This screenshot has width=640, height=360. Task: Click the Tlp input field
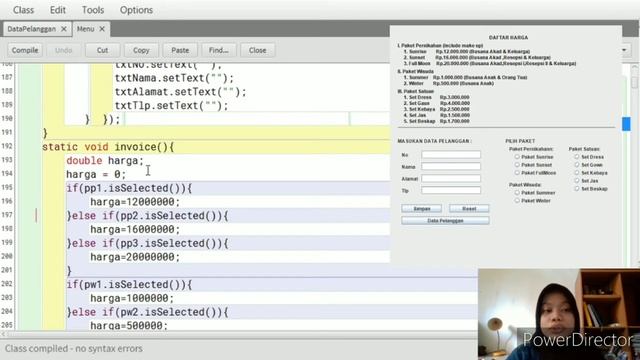coord(451,190)
